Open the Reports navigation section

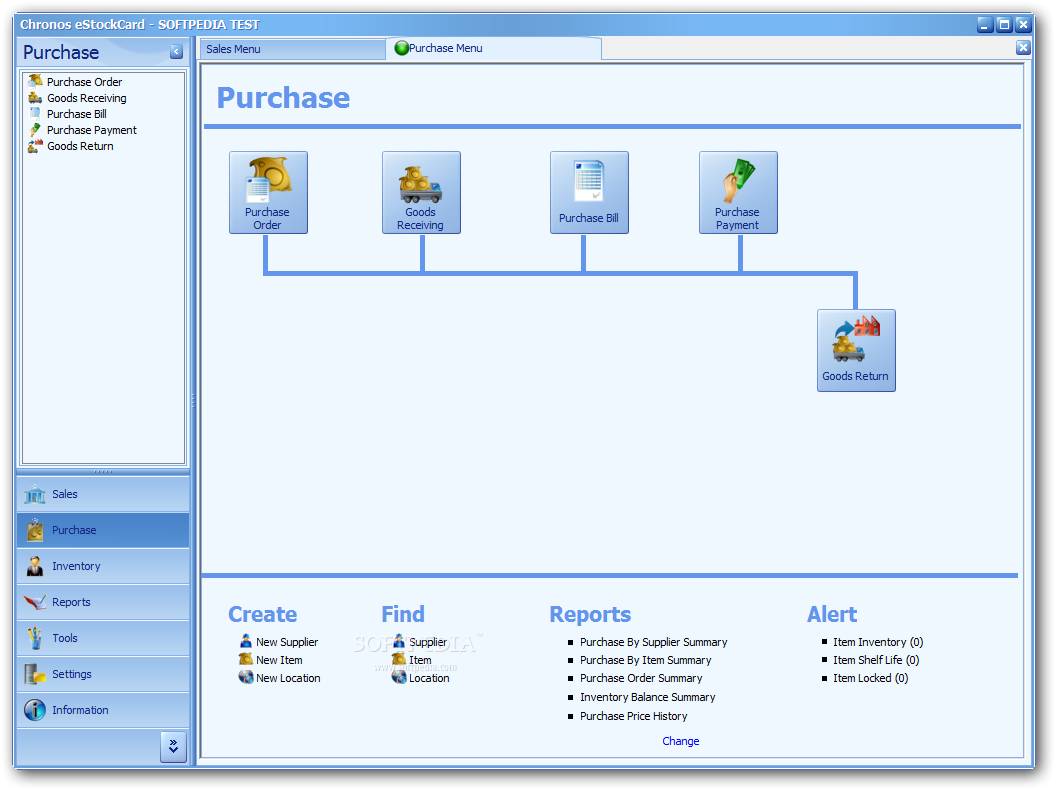[x=103, y=602]
